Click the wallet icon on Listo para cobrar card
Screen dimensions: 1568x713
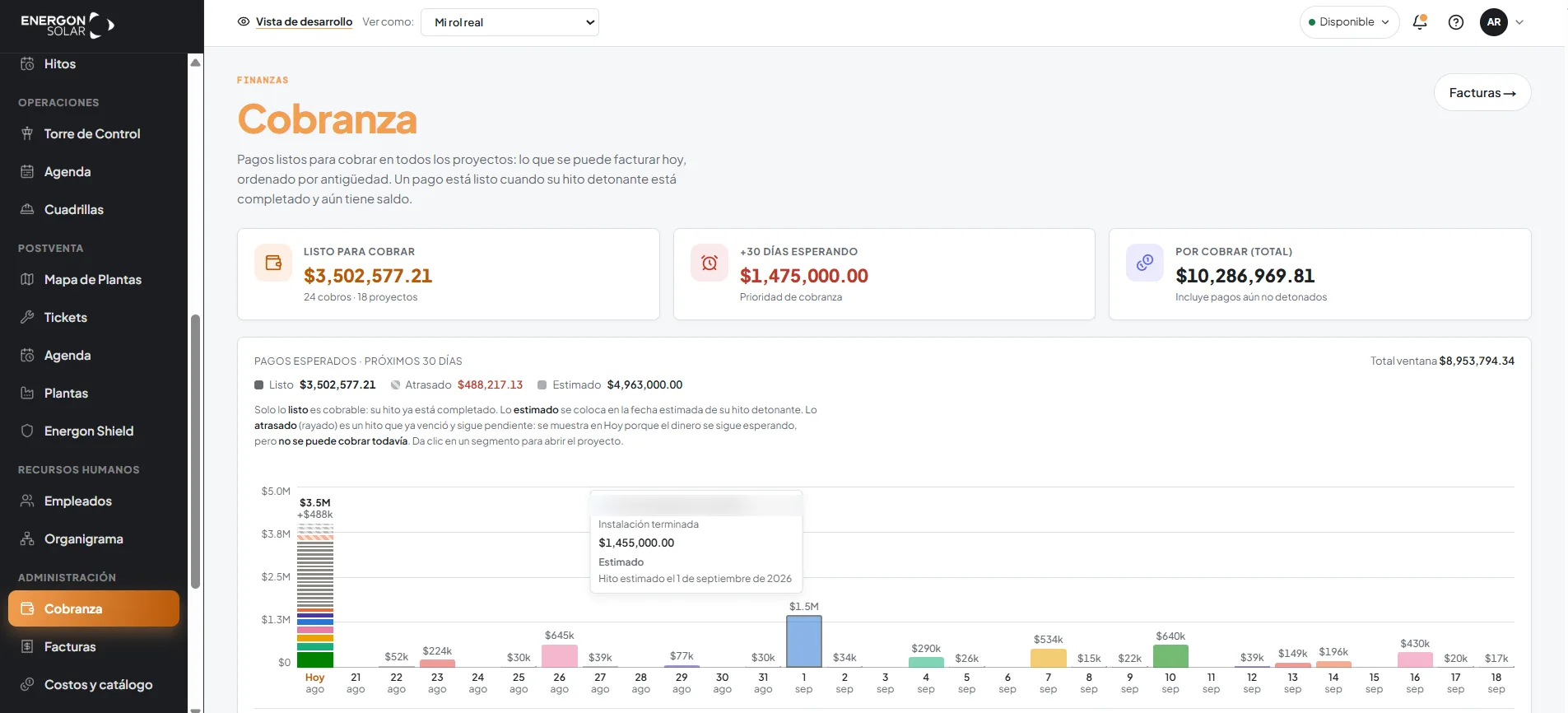click(x=273, y=263)
